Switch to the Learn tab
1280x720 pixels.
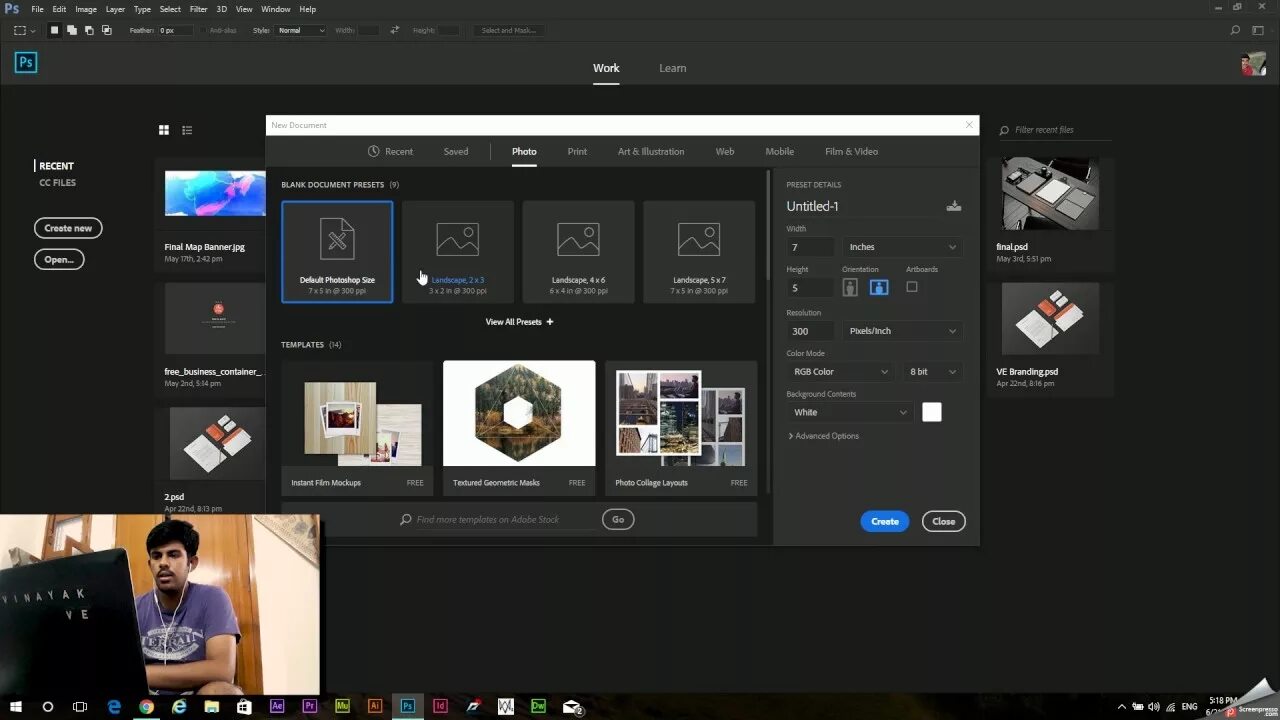(672, 68)
